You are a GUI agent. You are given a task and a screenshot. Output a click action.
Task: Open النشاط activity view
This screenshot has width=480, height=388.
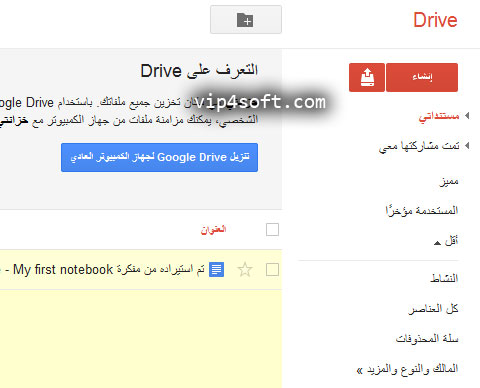pos(444,278)
